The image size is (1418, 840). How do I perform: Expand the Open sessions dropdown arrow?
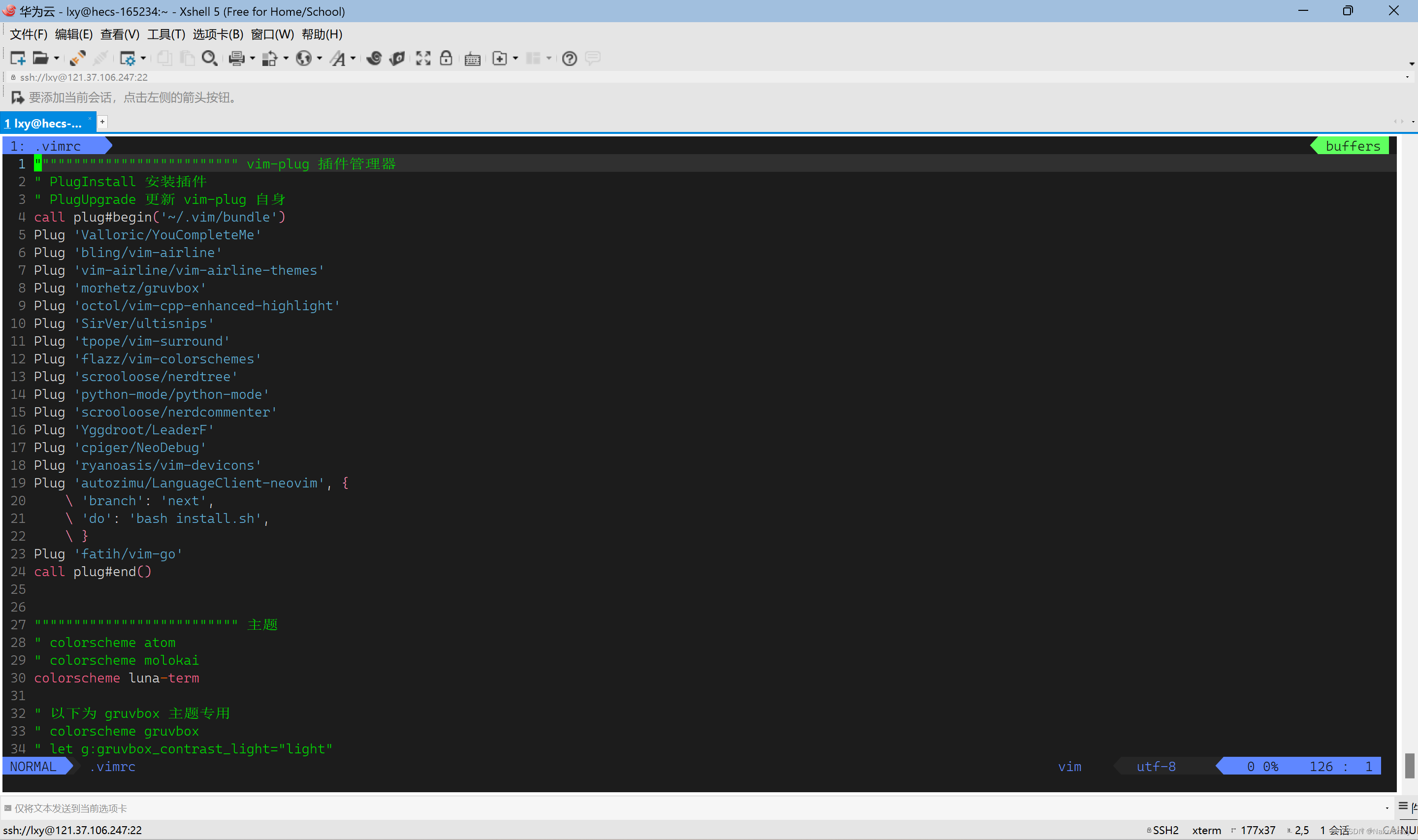(x=56, y=58)
